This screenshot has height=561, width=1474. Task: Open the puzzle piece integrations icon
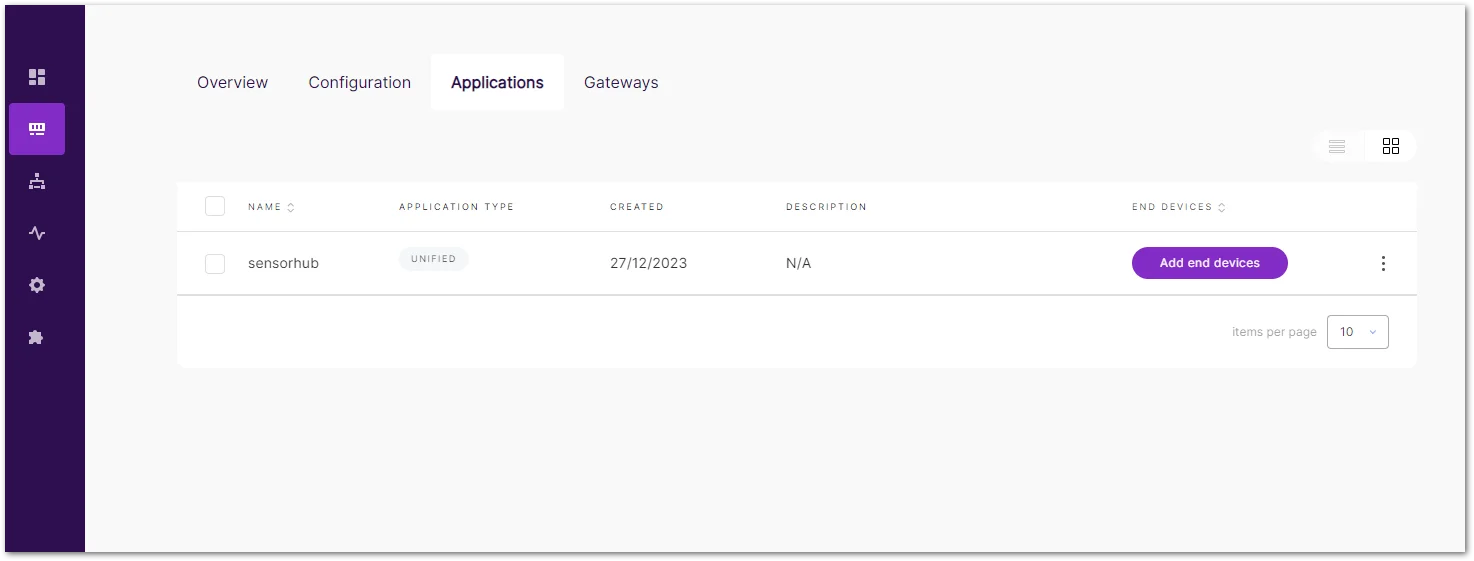pos(37,337)
